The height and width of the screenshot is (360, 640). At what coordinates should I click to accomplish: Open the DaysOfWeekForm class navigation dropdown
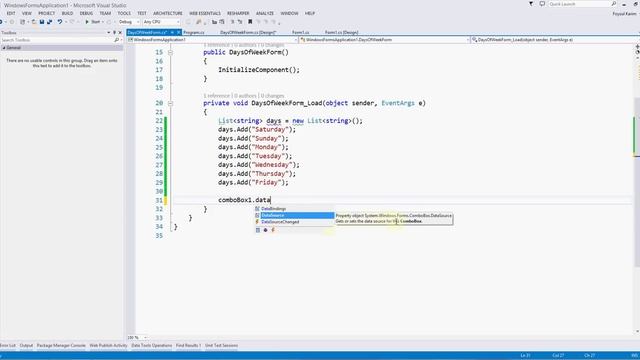[x=467, y=40]
